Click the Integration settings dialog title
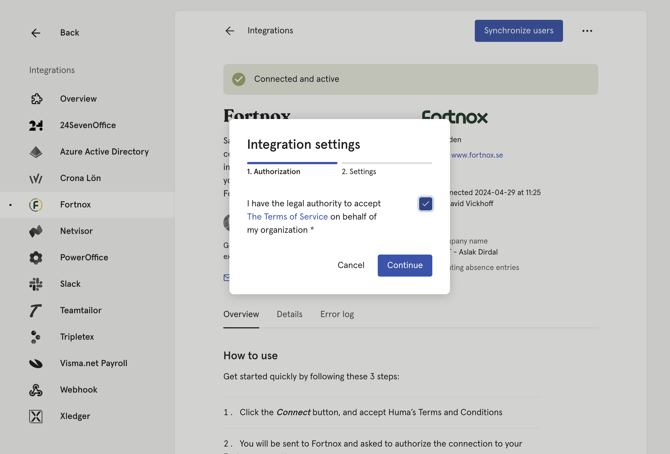The height and width of the screenshot is (454, 670). pos(303,144)
